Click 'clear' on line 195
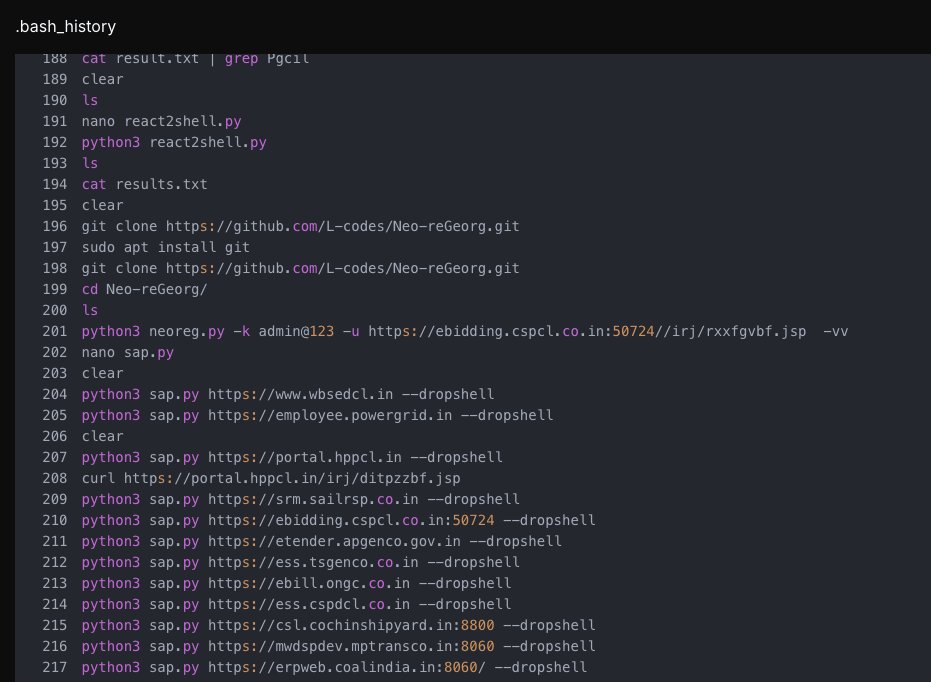931x682 pixels. [x=103, y=205]
